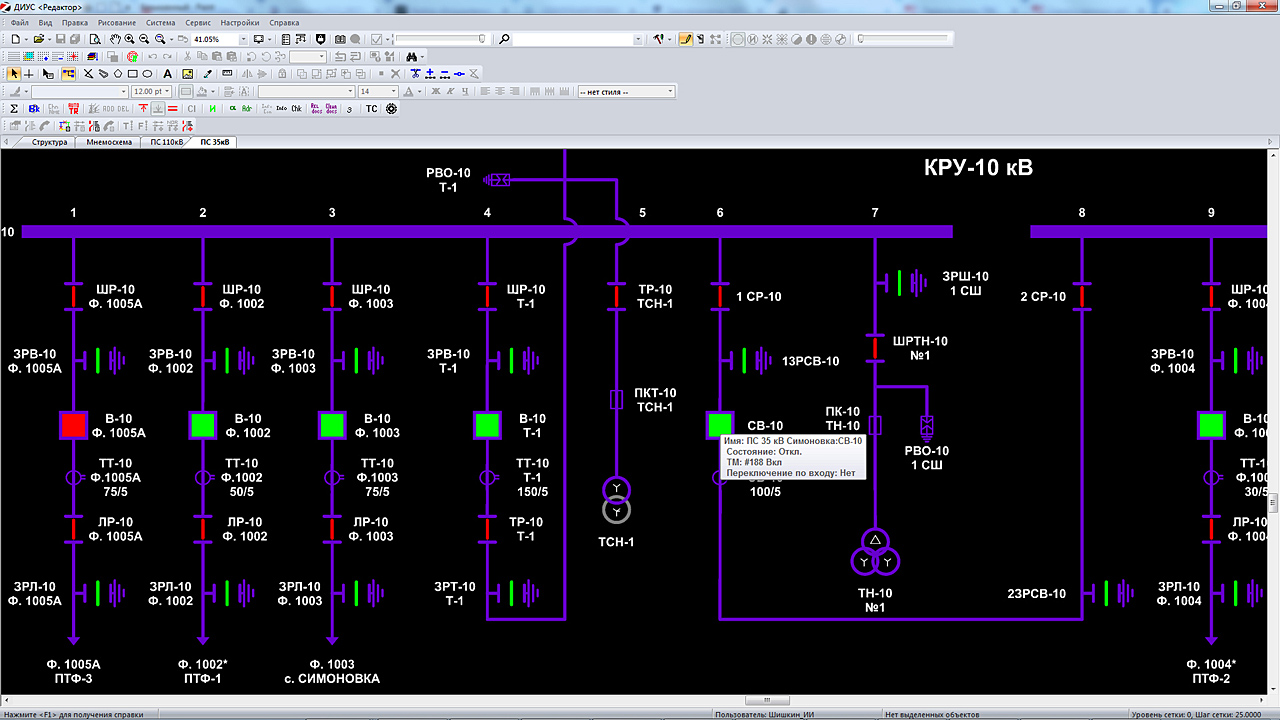Image resolution: width=1280 pixels, height=720 pixels.
Task: Open the new document icon
Action: tap(14, 39)
